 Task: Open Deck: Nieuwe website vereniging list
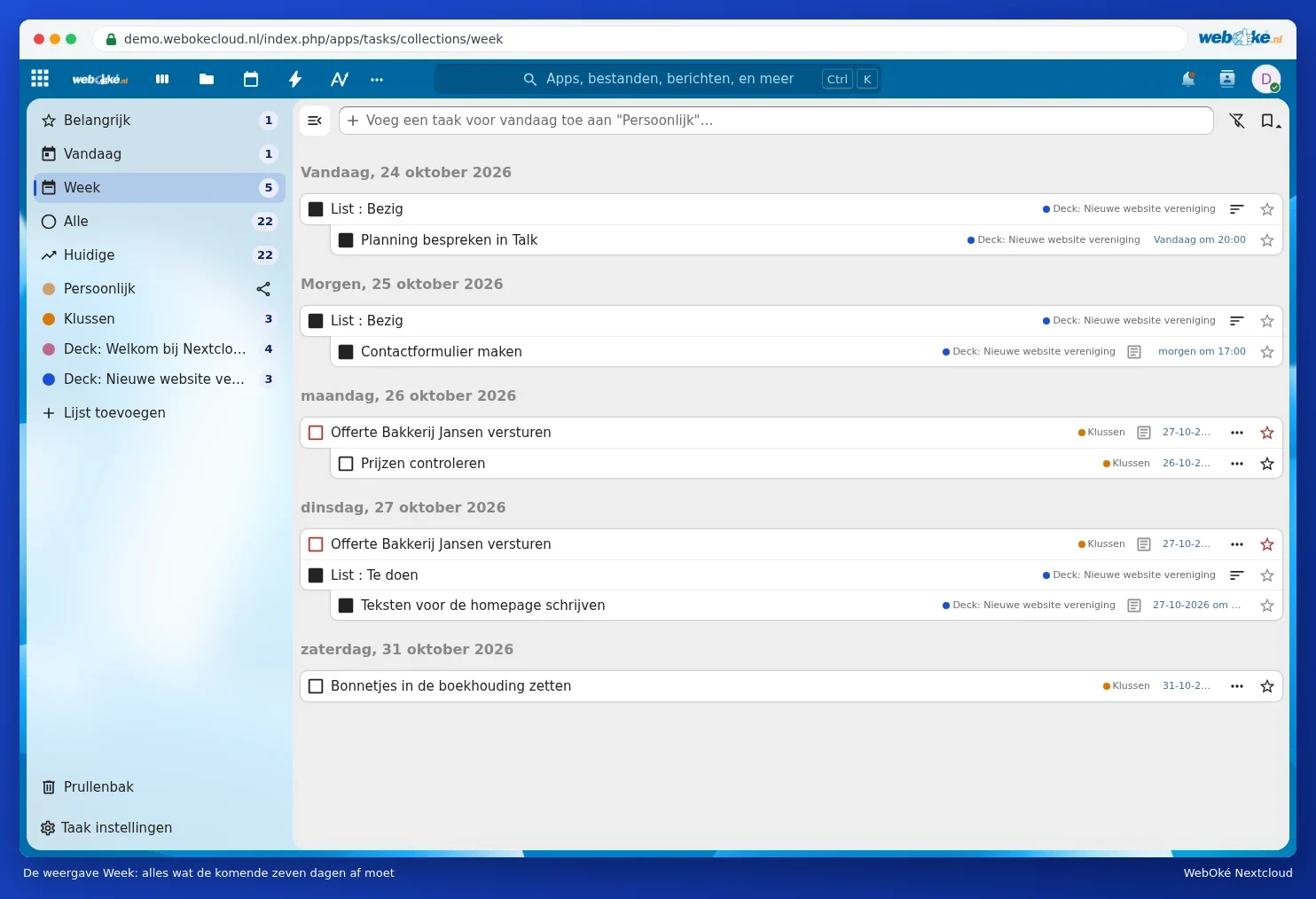click(160, 379)
